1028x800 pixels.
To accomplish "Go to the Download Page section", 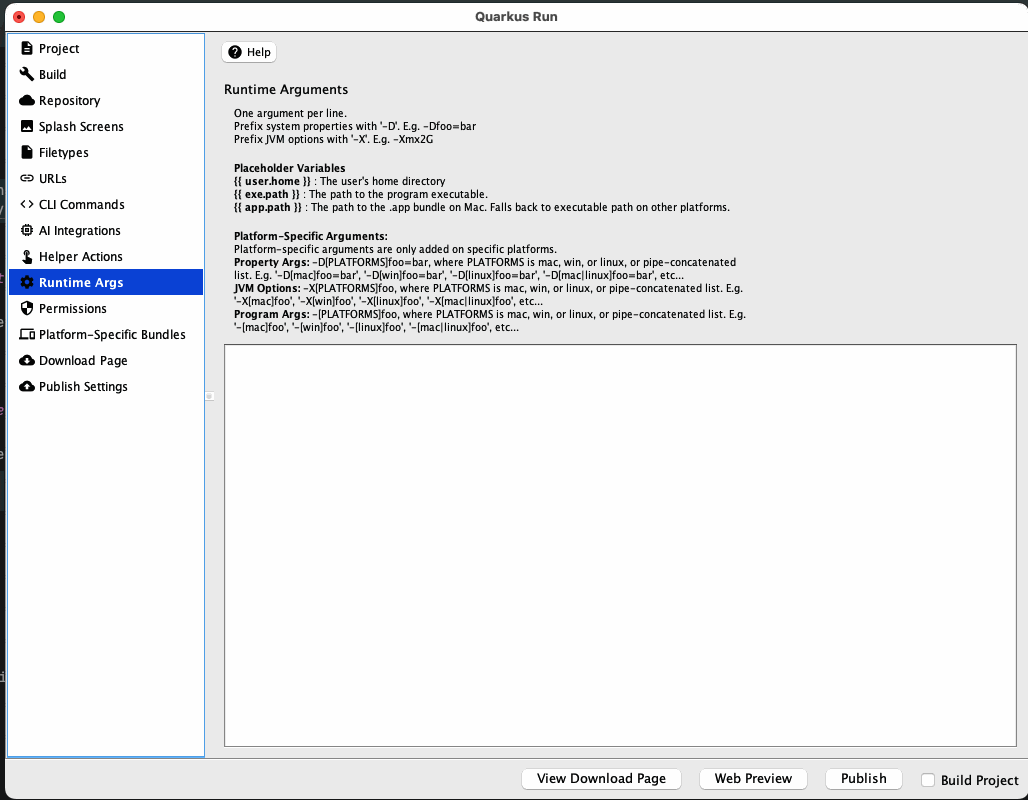I will point(106,361).
